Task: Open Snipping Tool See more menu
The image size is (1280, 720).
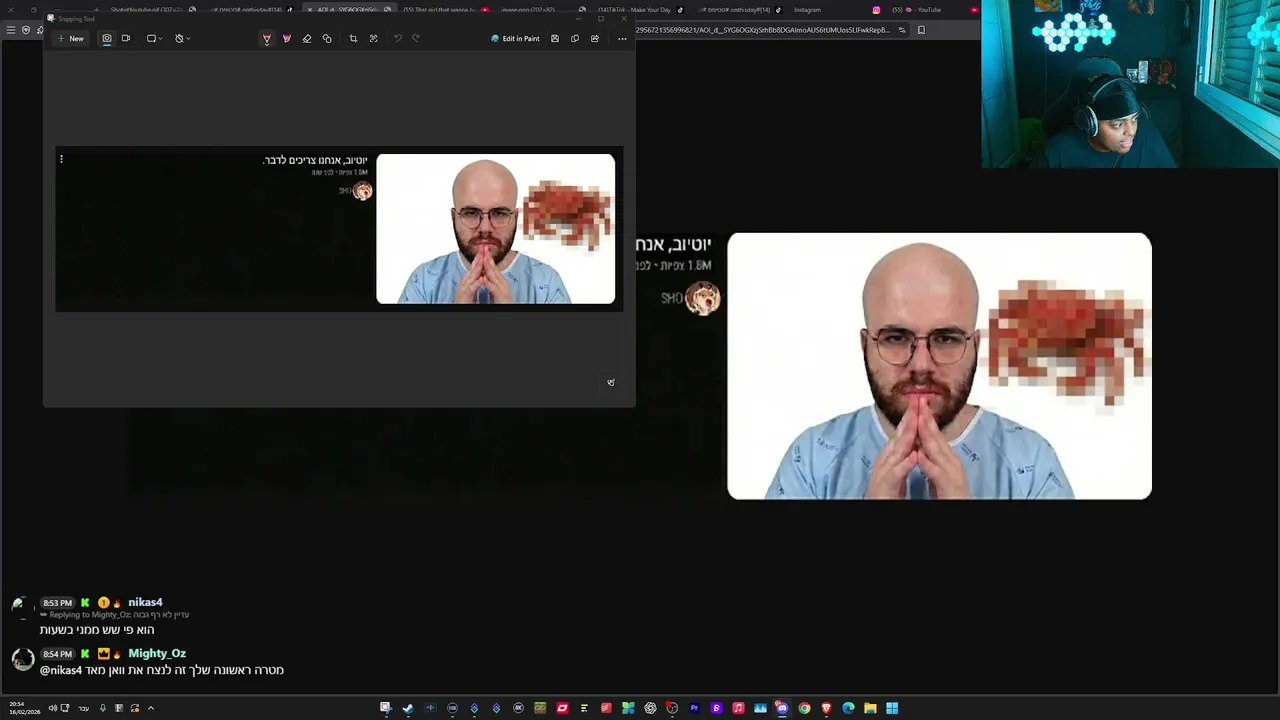Action: pyautogui.click(x=622, y=38)
